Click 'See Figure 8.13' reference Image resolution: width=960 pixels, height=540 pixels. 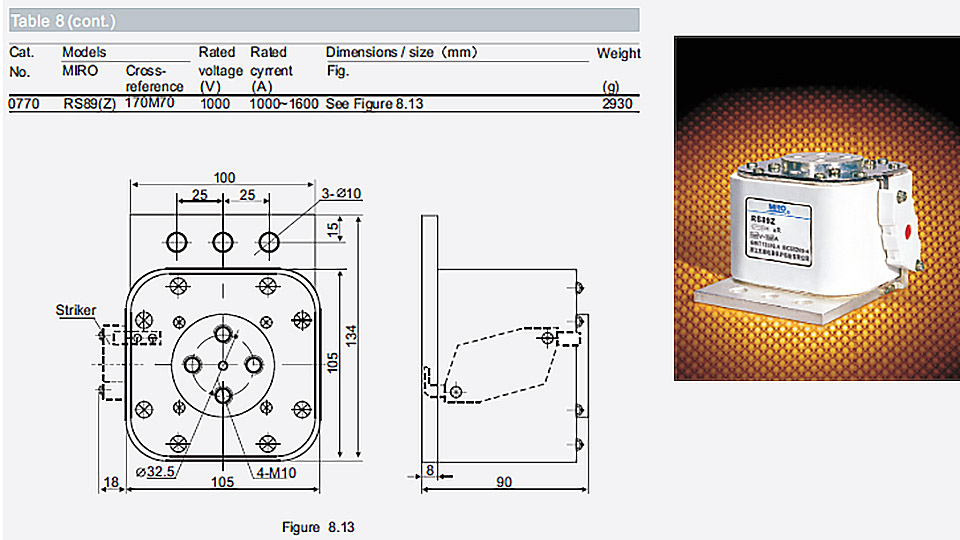[x=374, y=103]
